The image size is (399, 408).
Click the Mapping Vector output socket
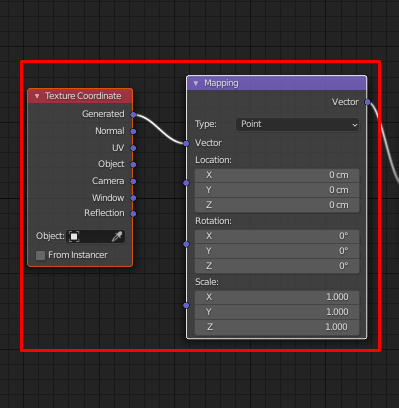(367, 102)
